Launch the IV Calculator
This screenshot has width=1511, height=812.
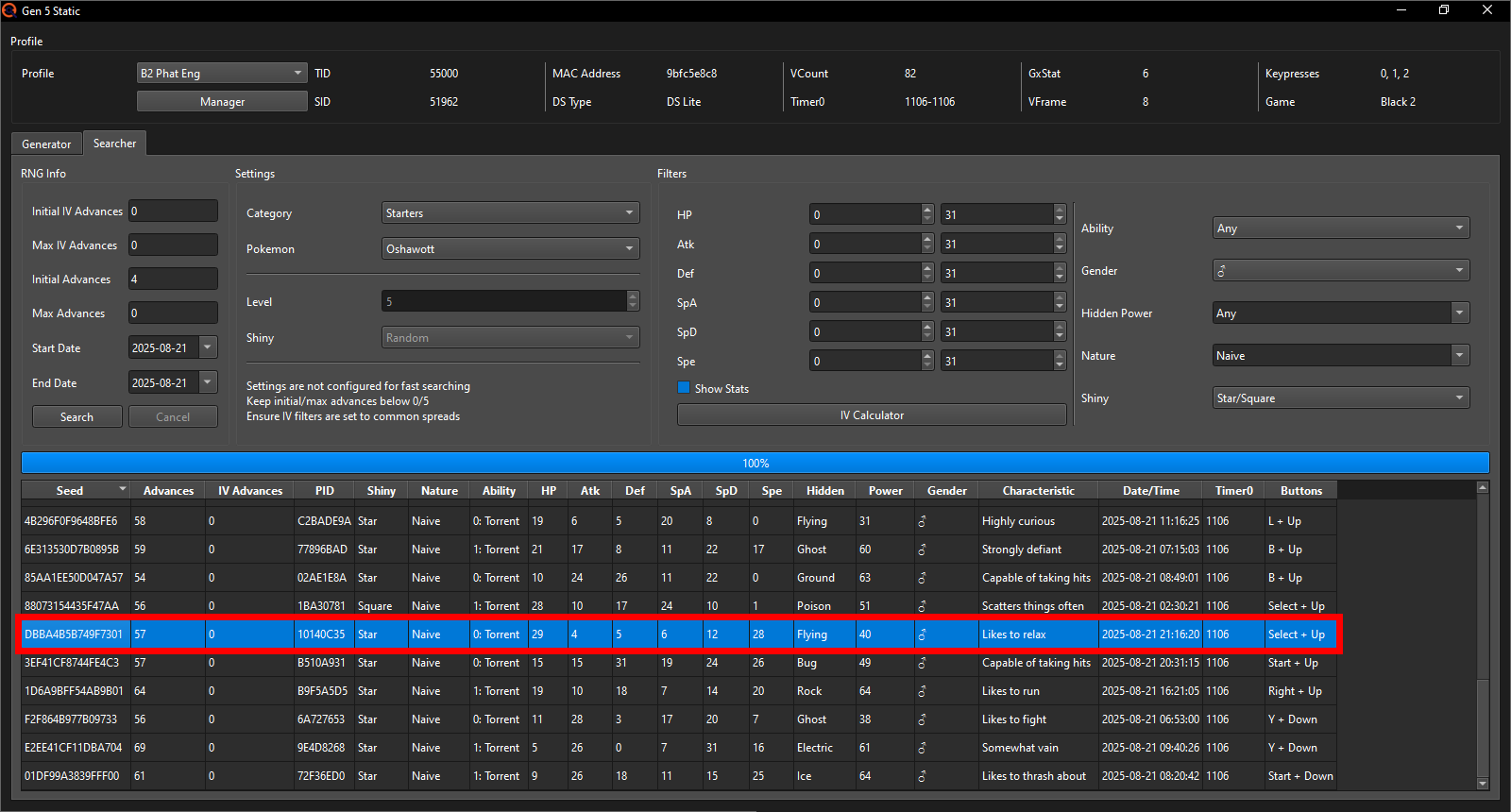[871, 415]
